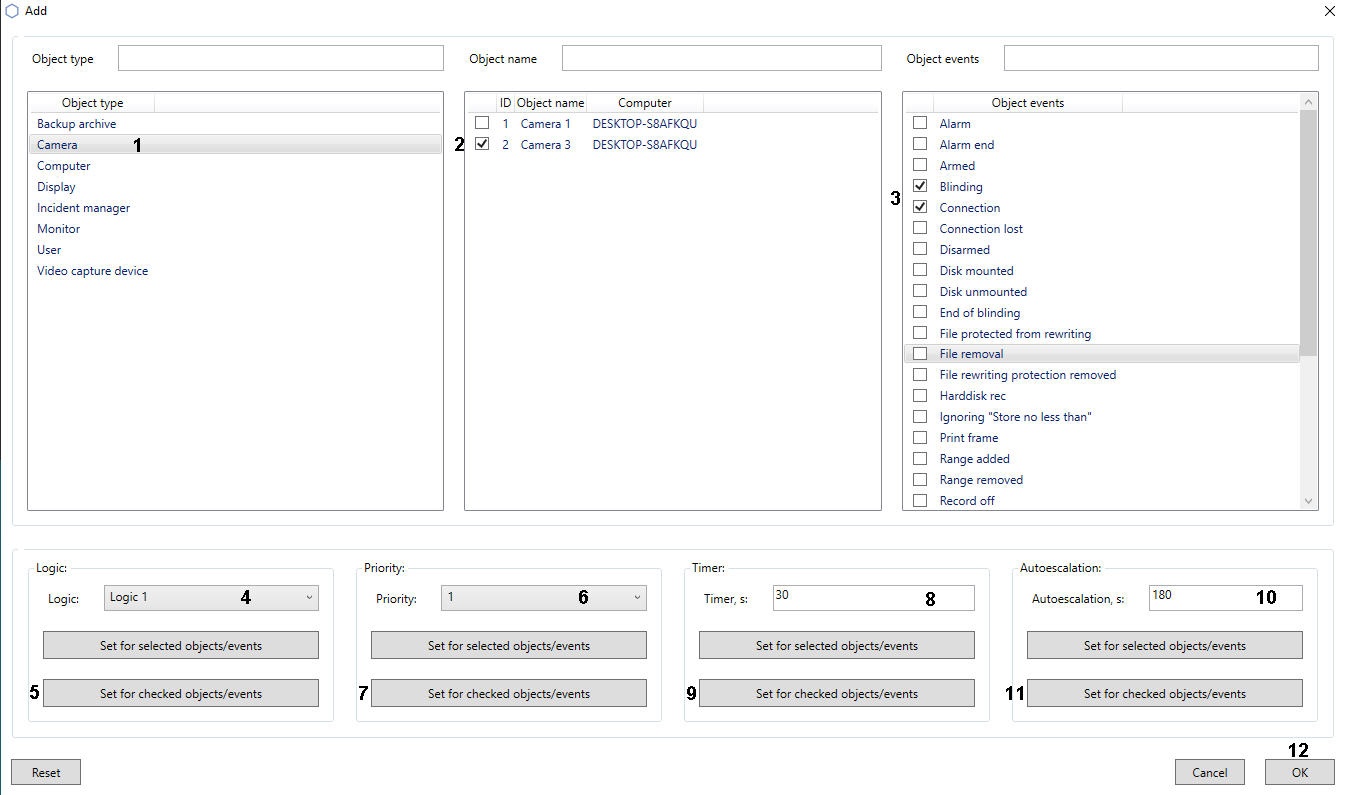Tick the Connection lost event checkbox
Screen dimensions: 1345x795
tap(920, 228)
